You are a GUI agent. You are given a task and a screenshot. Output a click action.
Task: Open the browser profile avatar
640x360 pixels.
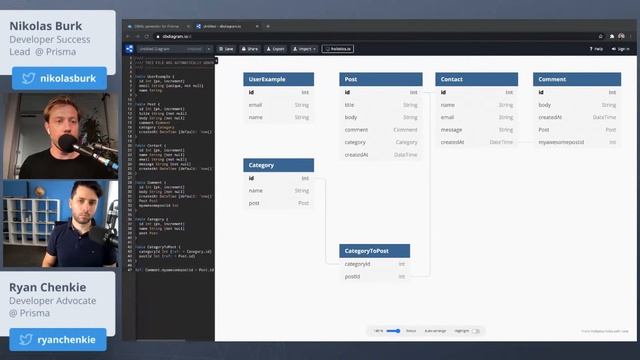(621, 37)
